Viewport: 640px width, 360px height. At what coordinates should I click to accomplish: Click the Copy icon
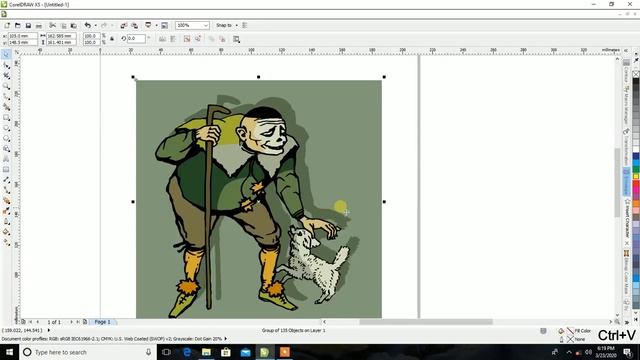63,25
